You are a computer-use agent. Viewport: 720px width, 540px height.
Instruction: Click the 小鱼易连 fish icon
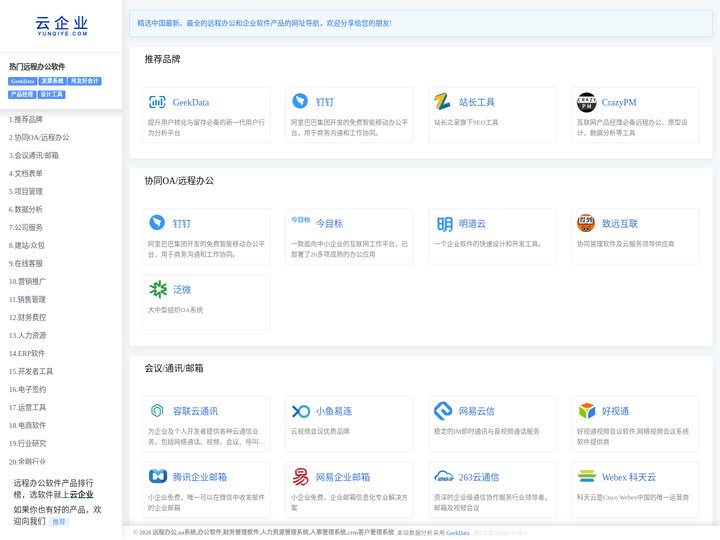coord(301,411)
